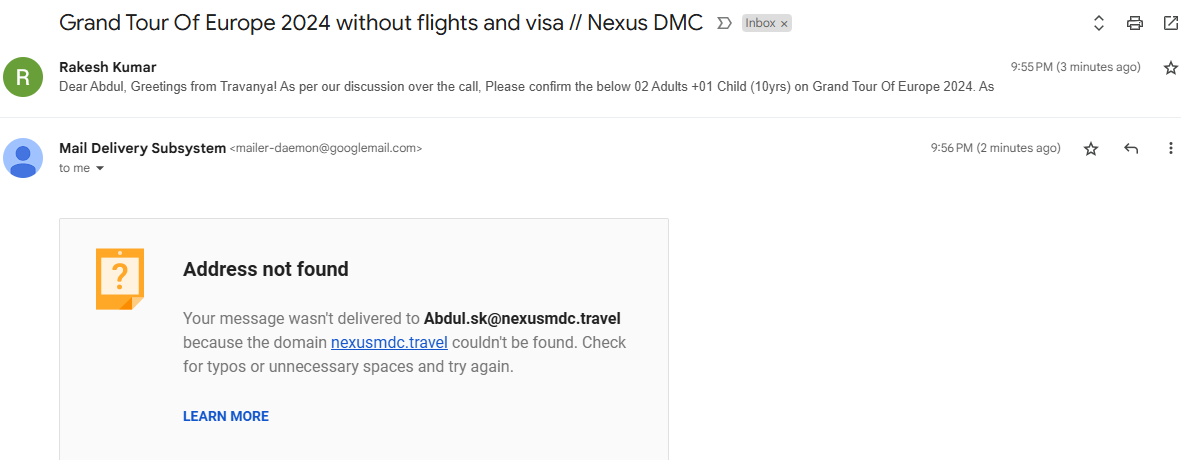
Task: Star the Mail Delivery Subsystem message
Action: (1091, 149)
